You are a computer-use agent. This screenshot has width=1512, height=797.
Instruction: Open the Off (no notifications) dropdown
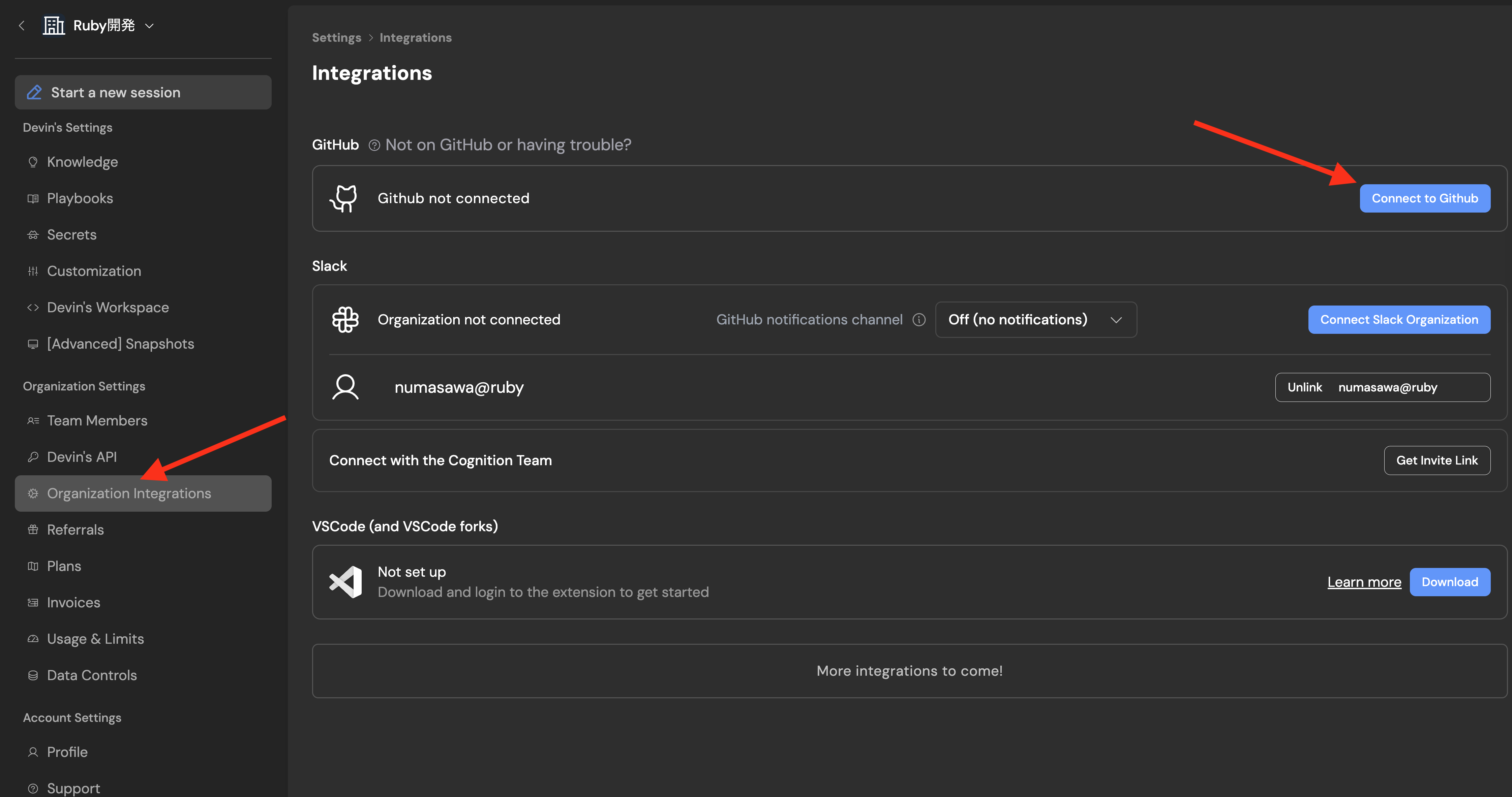[1035, 320]
